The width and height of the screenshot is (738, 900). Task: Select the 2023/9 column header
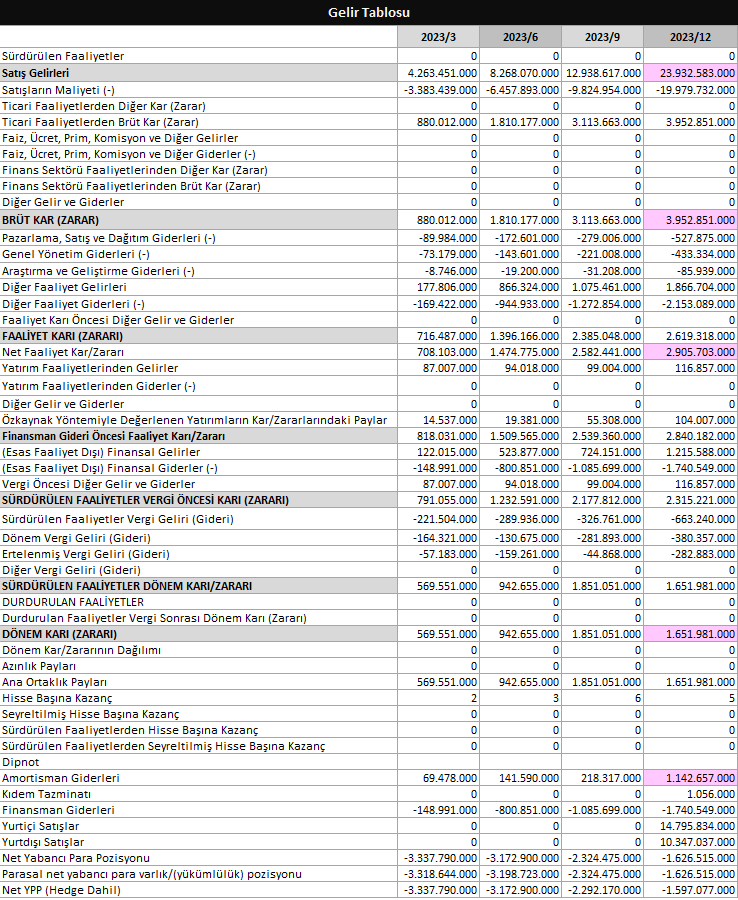[603, 37]
